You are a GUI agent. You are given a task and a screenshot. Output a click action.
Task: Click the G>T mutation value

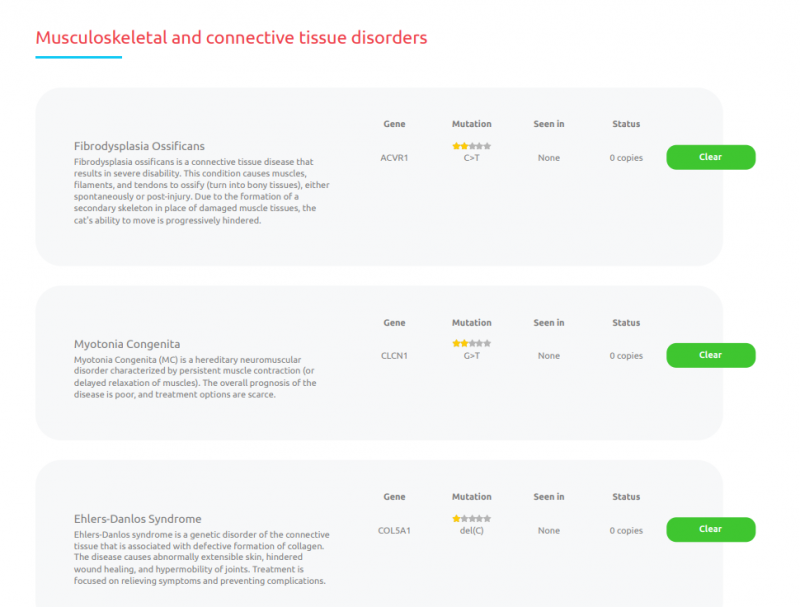471,356
